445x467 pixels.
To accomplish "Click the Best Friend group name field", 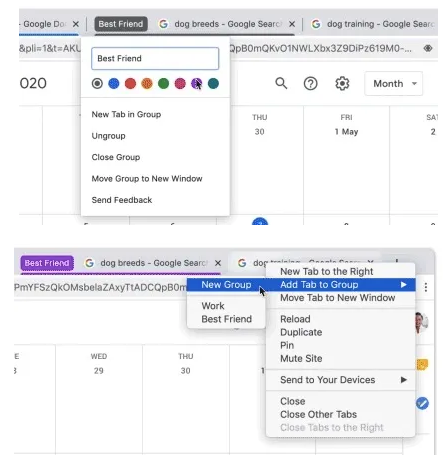I will click(155, 58).
